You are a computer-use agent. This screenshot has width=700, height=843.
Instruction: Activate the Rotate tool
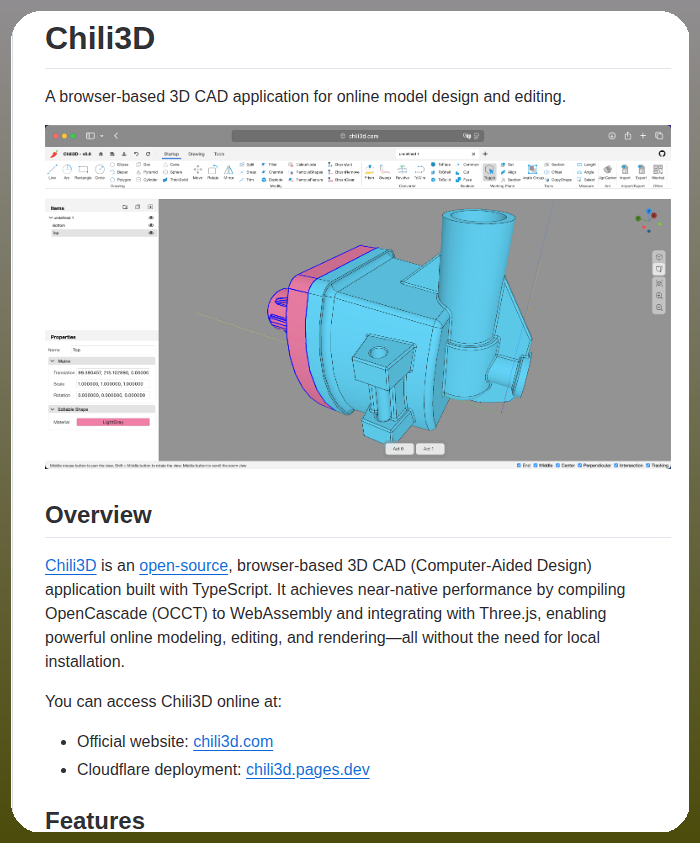coord(213,172)
